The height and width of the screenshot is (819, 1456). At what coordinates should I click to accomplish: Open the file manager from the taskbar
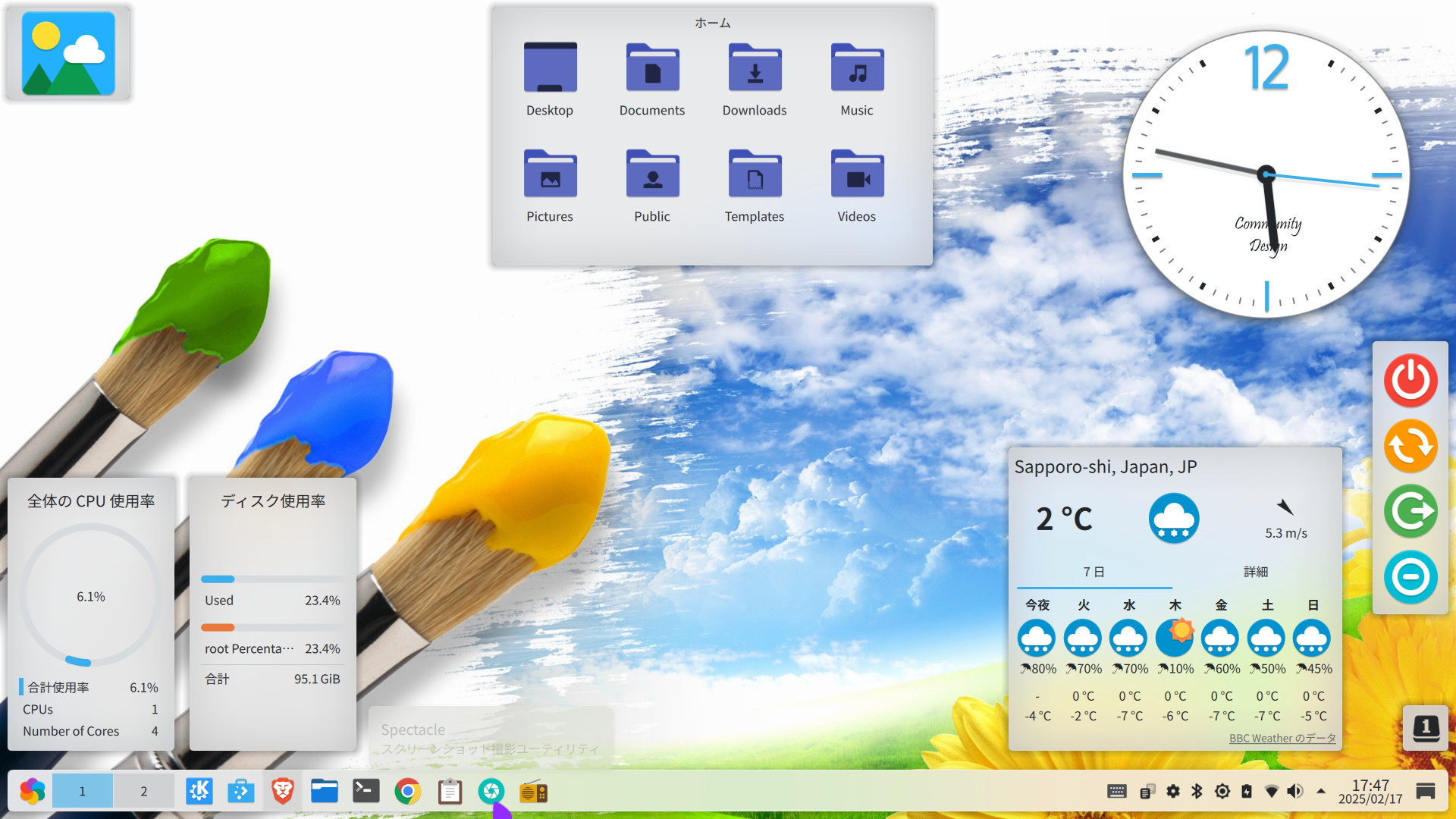pos(325,792)
